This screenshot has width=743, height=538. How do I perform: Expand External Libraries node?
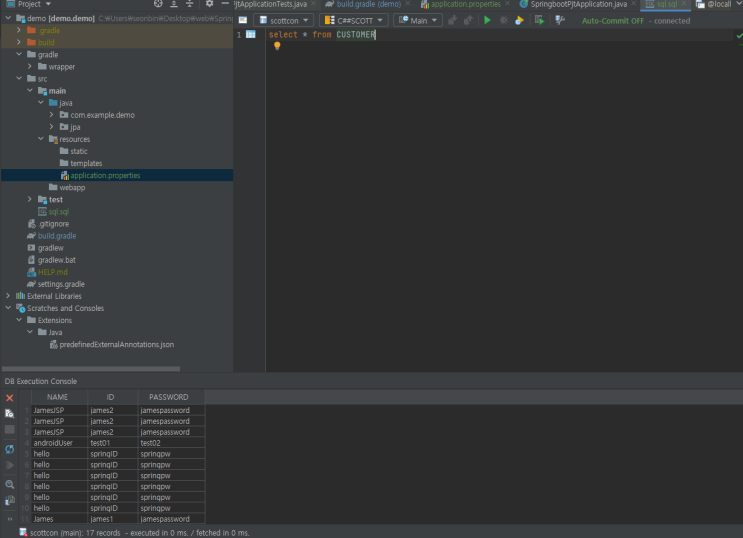pos(8,296)
